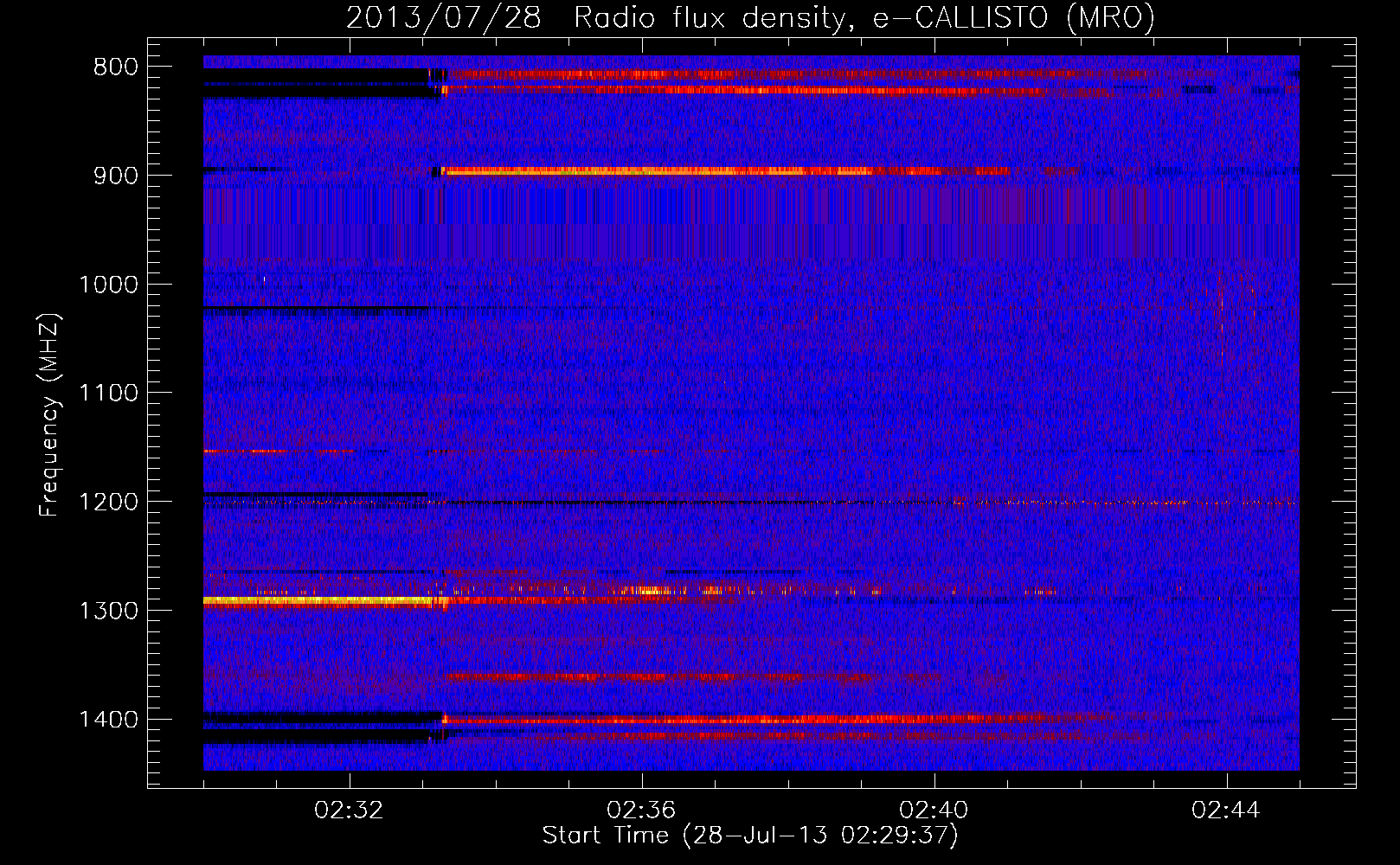Screen dimensions: 1400x865
Task: Click the 'Start Time (28-Jul-13 02:29:37)' label
Action: tap(750, 836)
